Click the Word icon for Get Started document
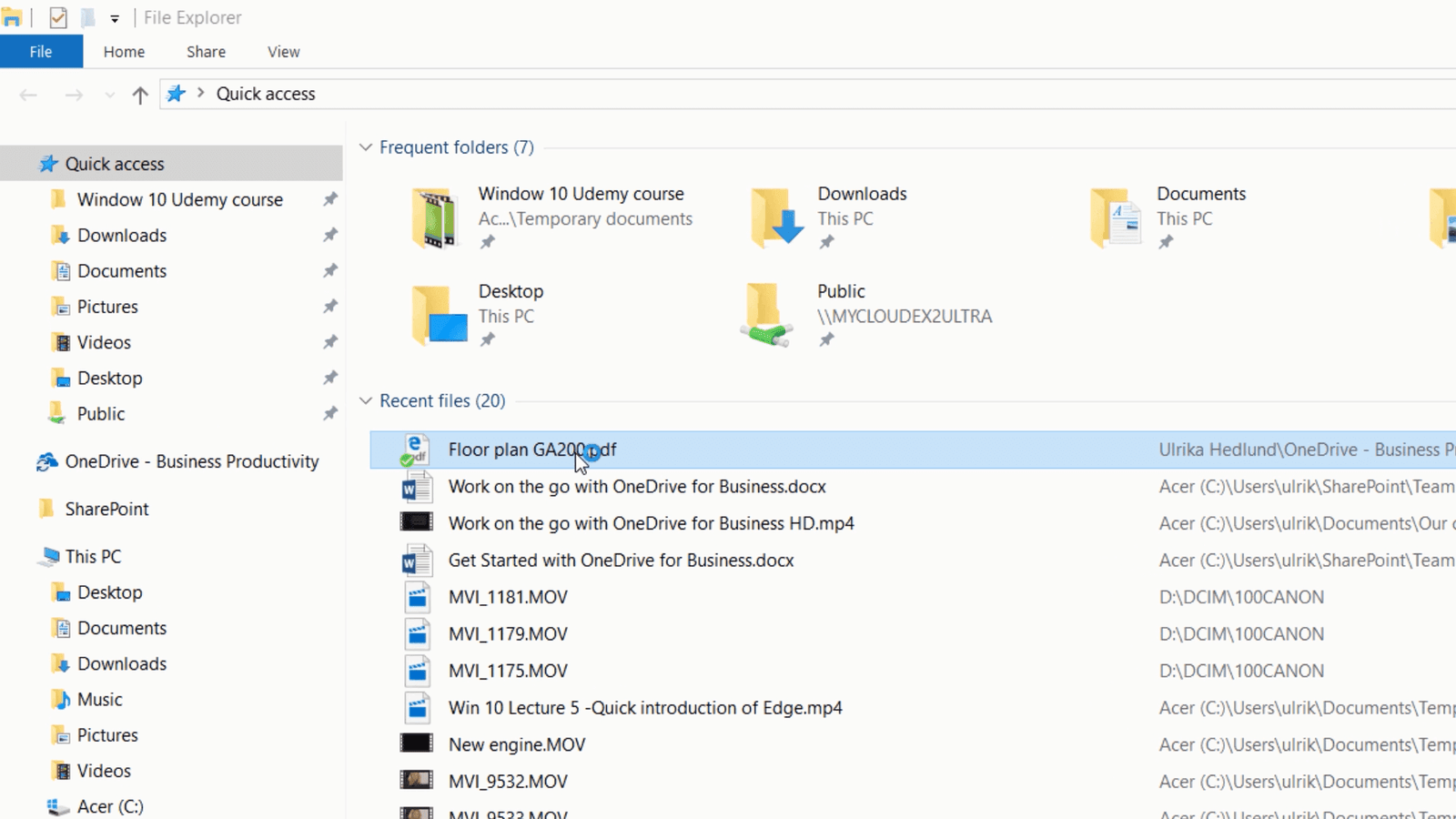The height and width of the screenshot is (819, 1456). click(x=417, y=561)
